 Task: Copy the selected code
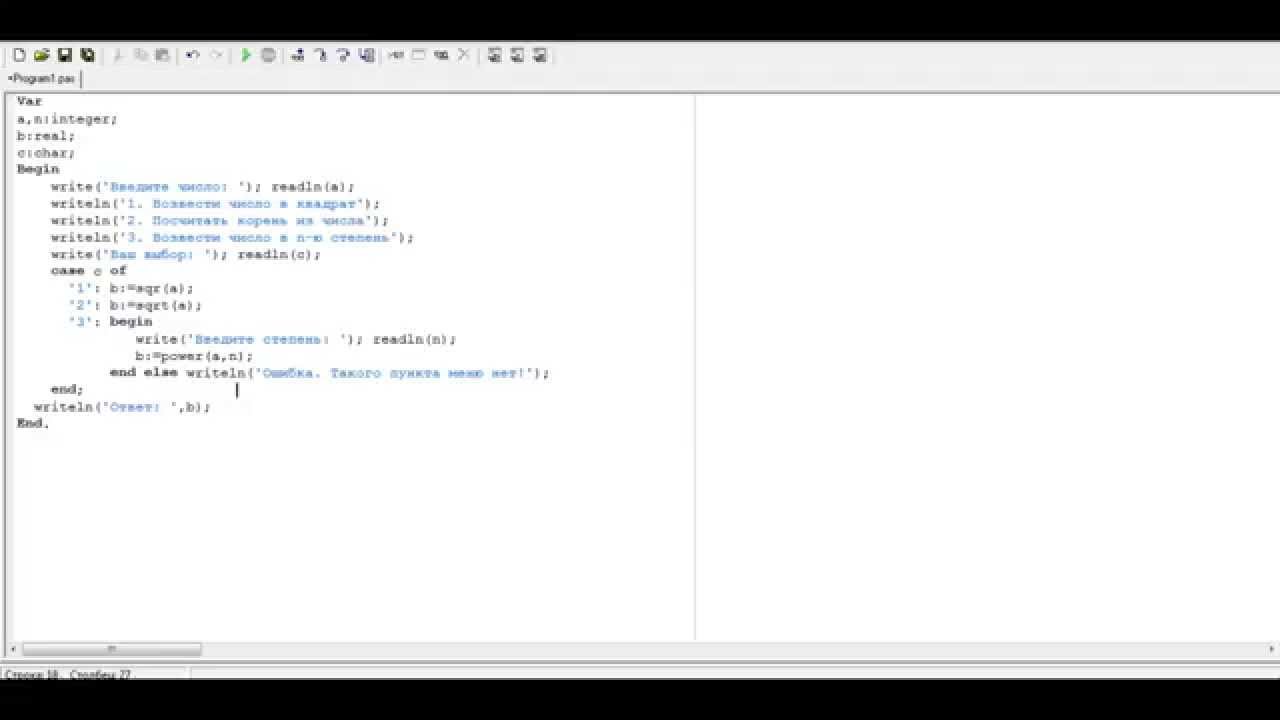(141, 55)
